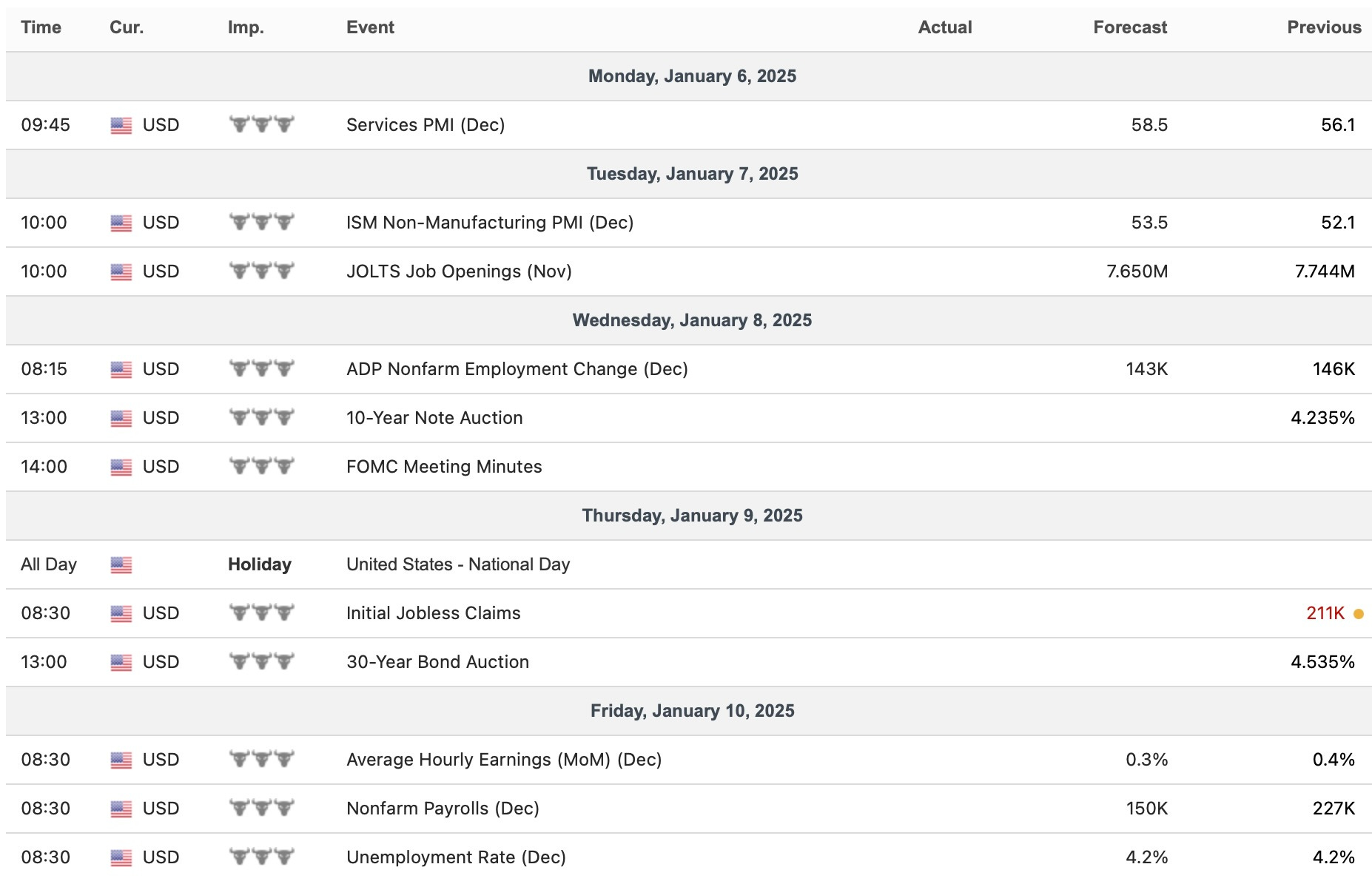Open the ISM Non-Manufacturing PMI (Dec) event
This screenshot has width=1372, height=884.
click(490, 223)
